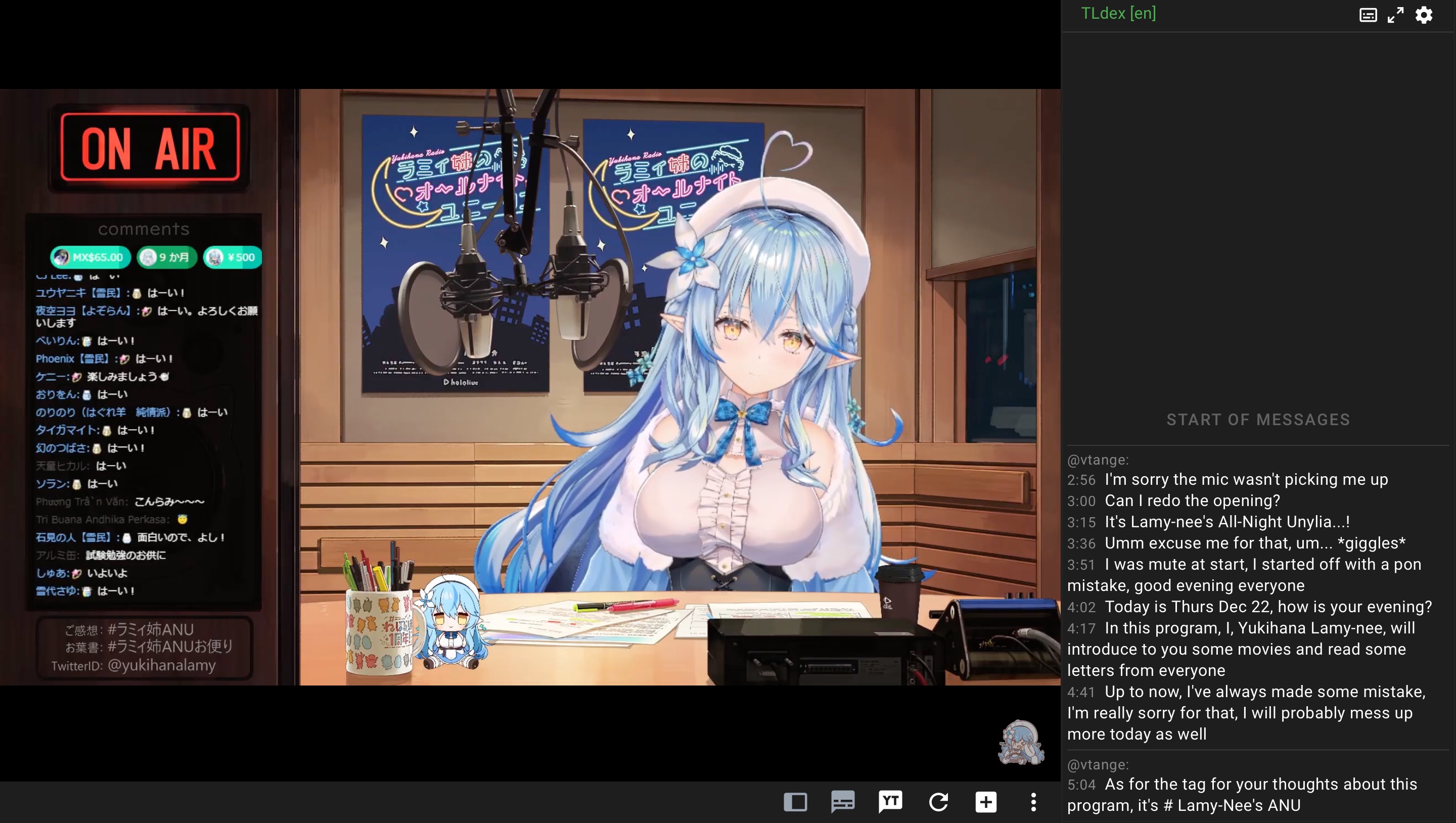Click the START OF MESSAGES label

coord(1258,420)
